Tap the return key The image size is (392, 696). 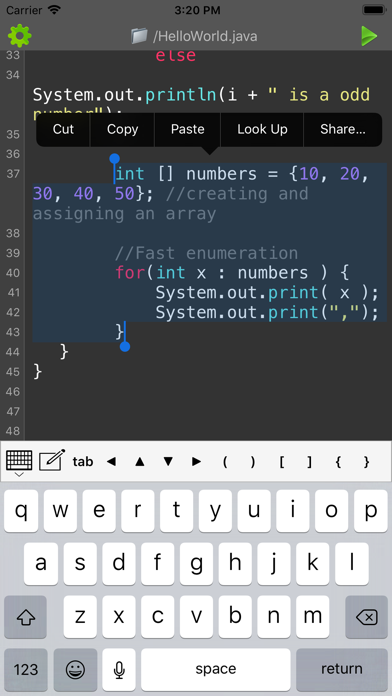pos(342,669)
